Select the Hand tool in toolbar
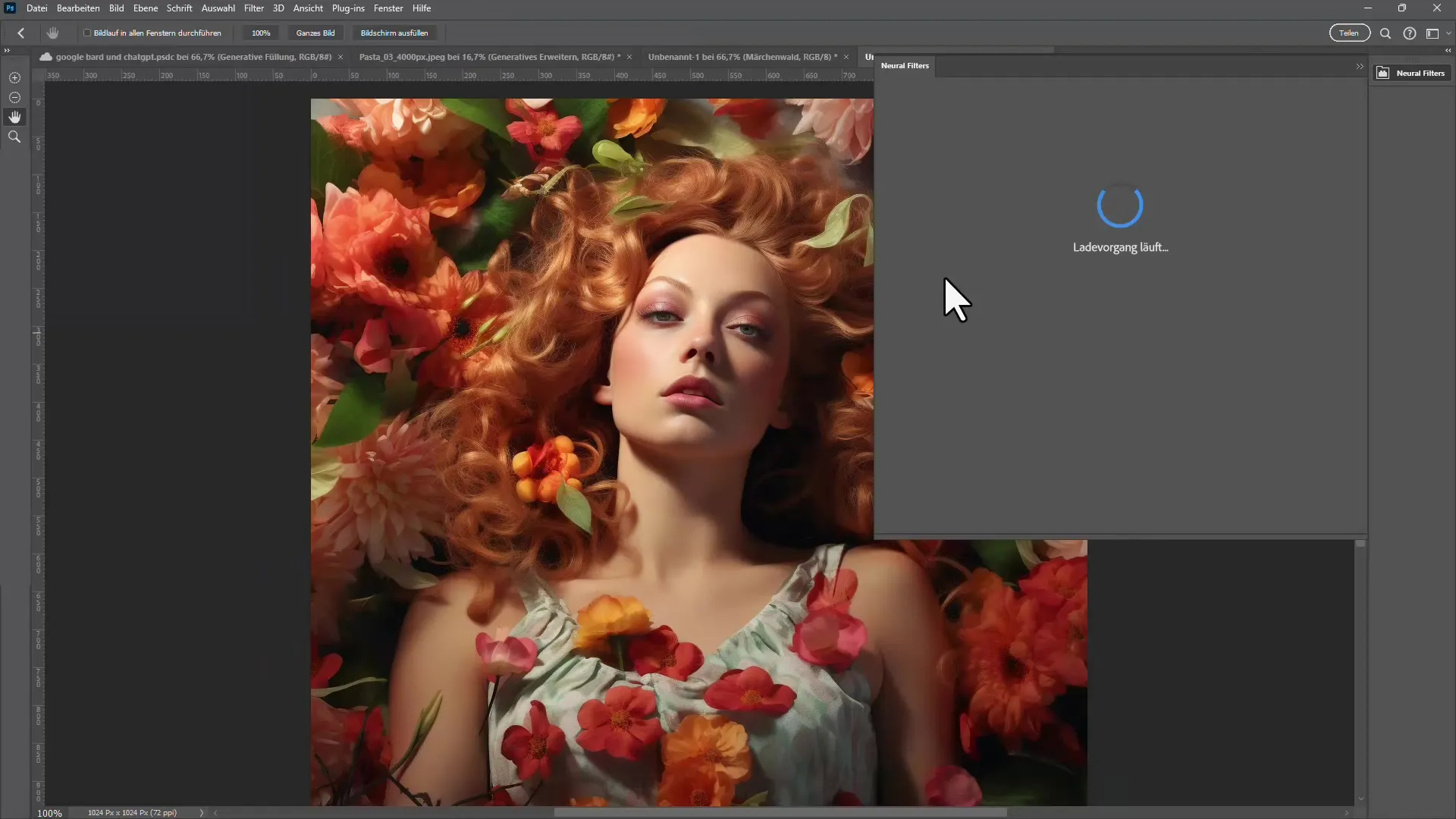This screenshot has width=1456, height=819. point(14,117)
